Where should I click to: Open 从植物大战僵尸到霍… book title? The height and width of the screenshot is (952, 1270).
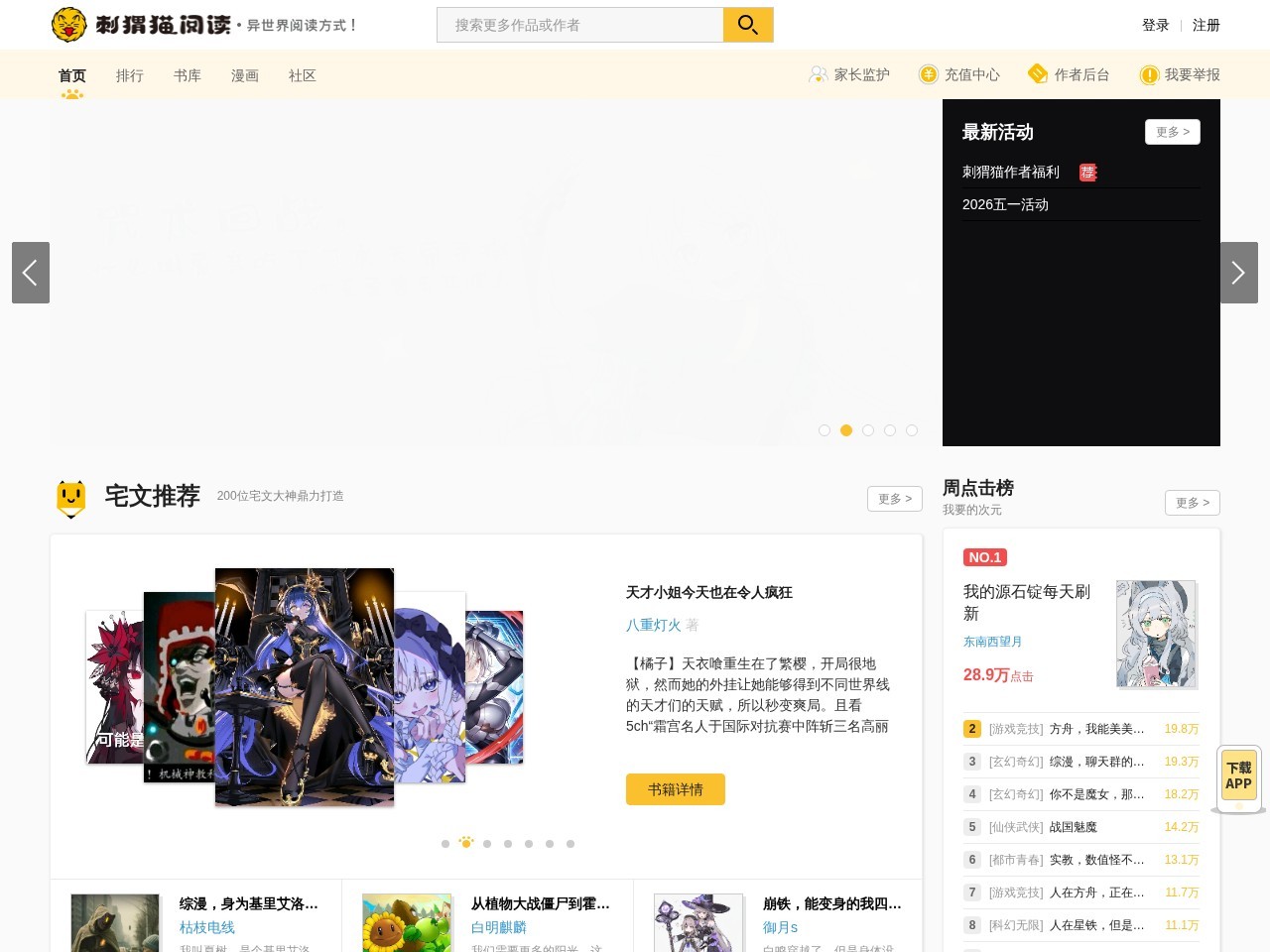pos(541,903)
